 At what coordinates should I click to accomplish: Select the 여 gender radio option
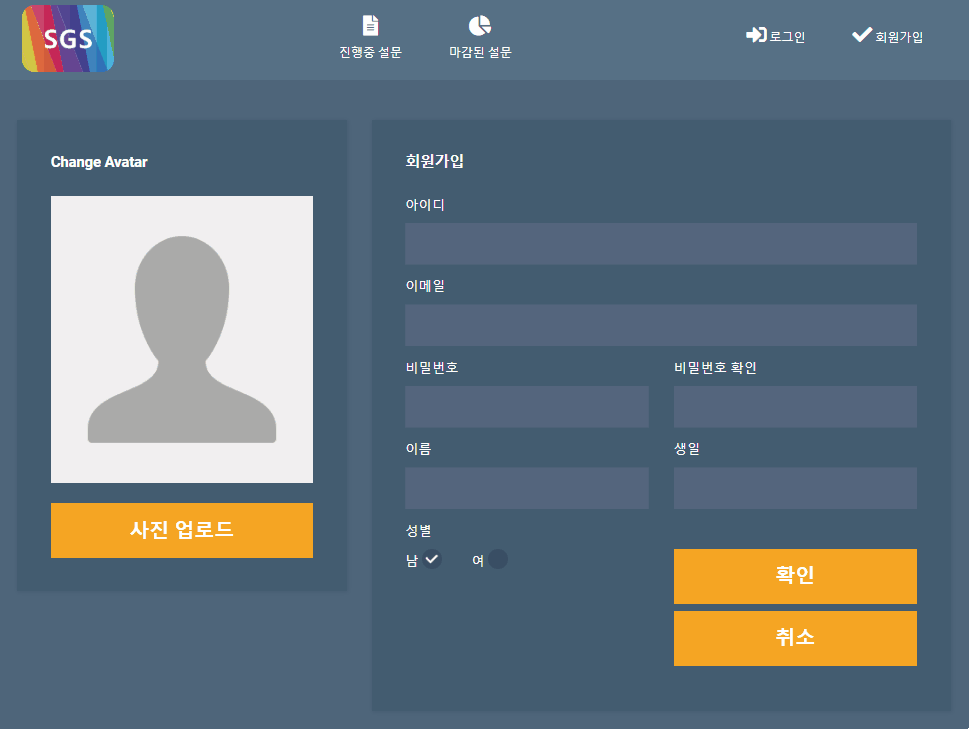coord(497,559)
